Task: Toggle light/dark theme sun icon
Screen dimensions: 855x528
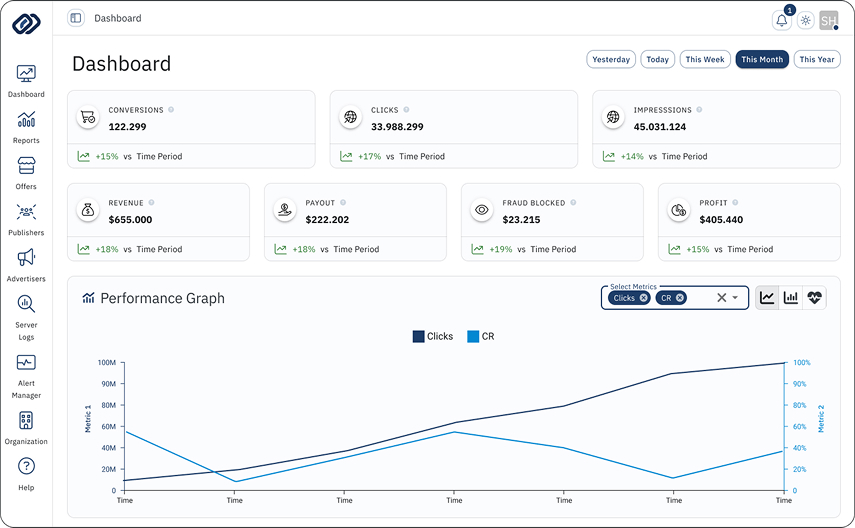Action: 805,21
